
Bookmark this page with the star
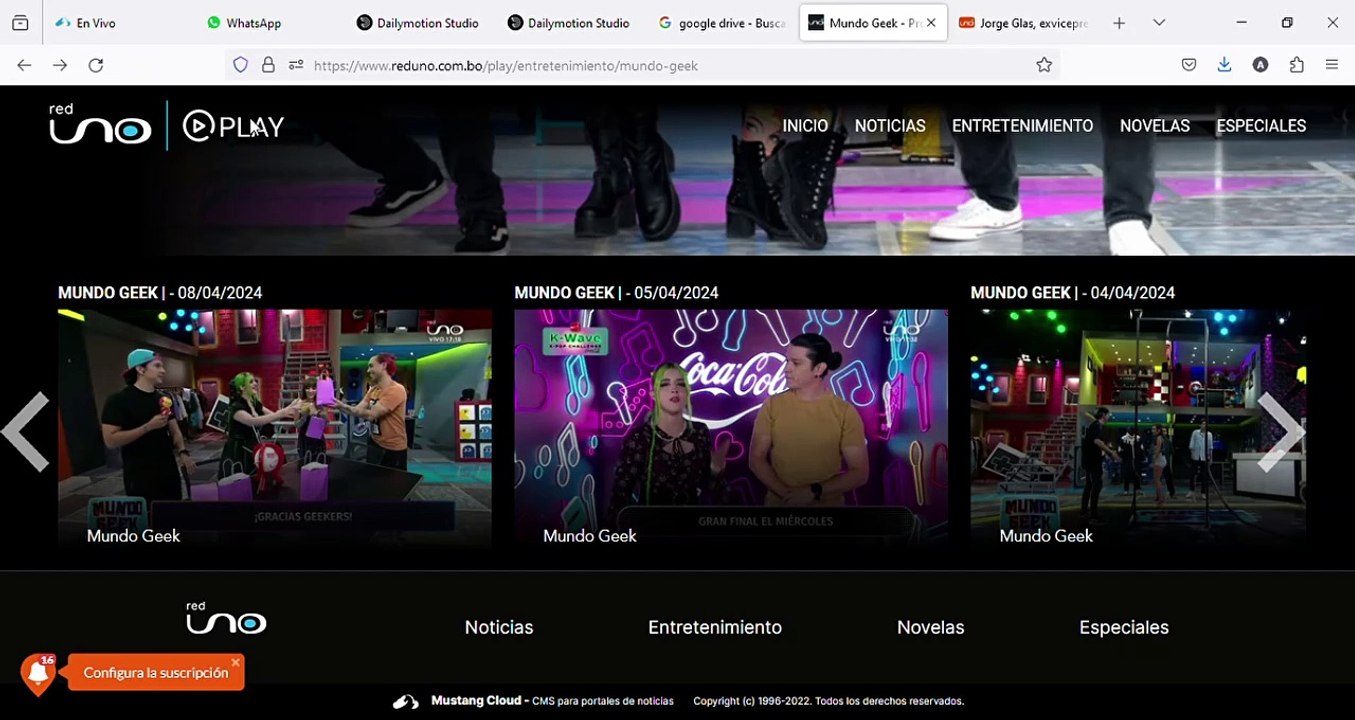coord(1044,65)
